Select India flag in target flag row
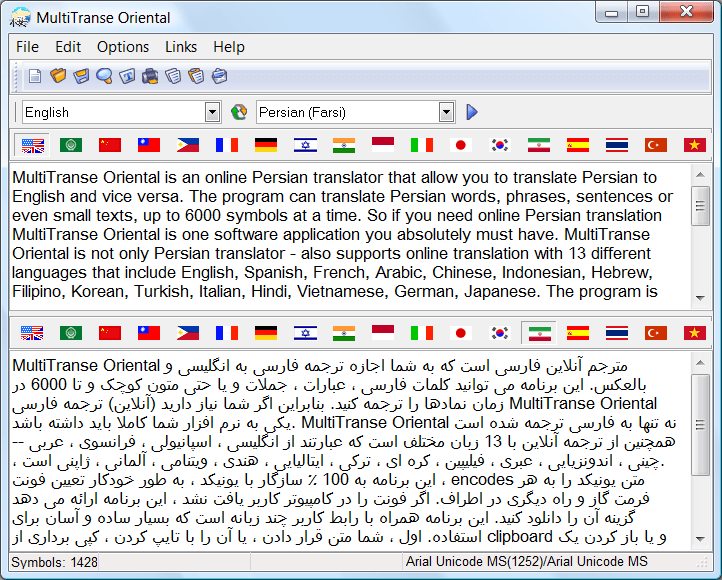Image resolution: width=722 pixels, height=580 pixels. click(344, 333)
